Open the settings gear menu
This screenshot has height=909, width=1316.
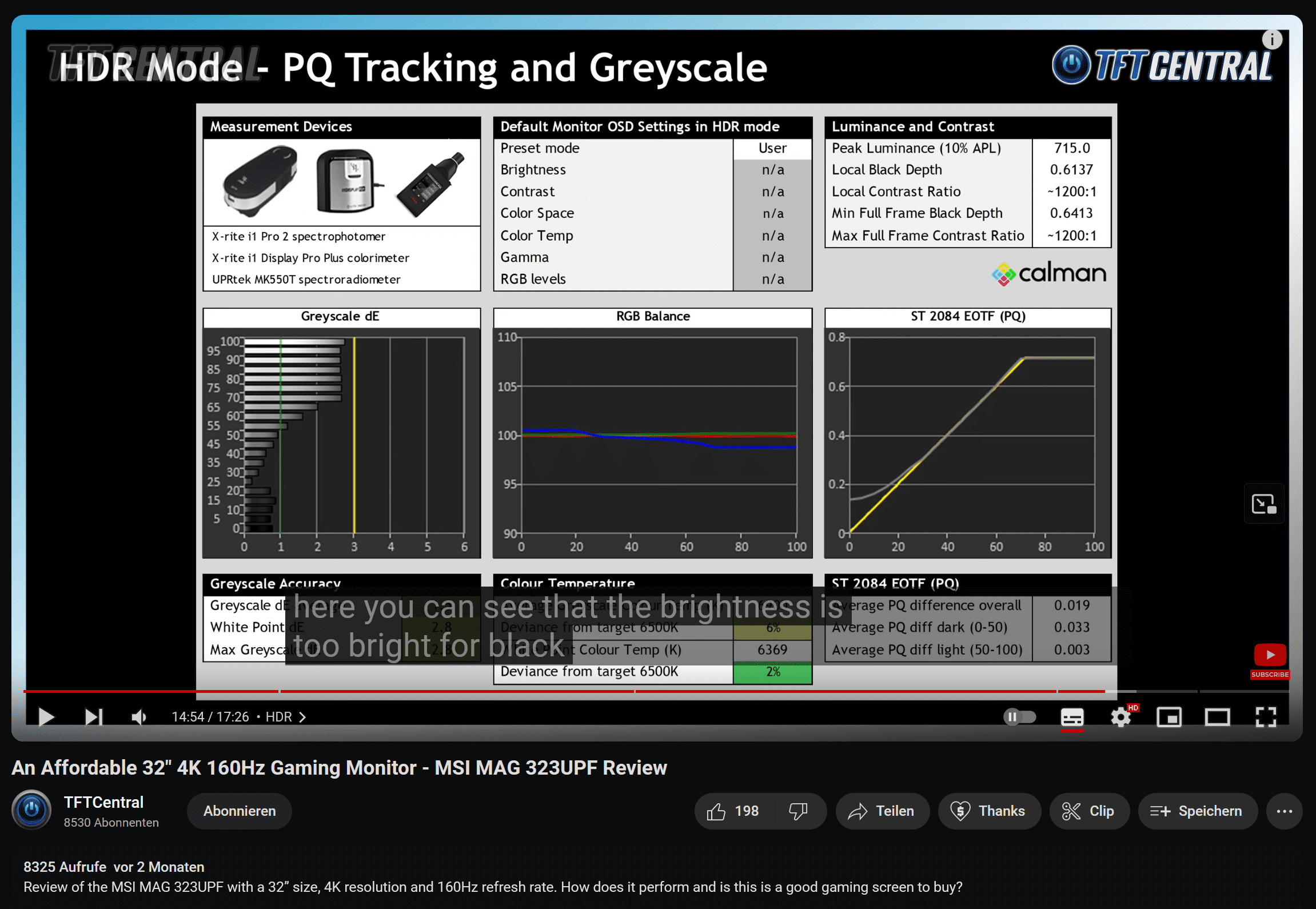[x=1121, y=717]
